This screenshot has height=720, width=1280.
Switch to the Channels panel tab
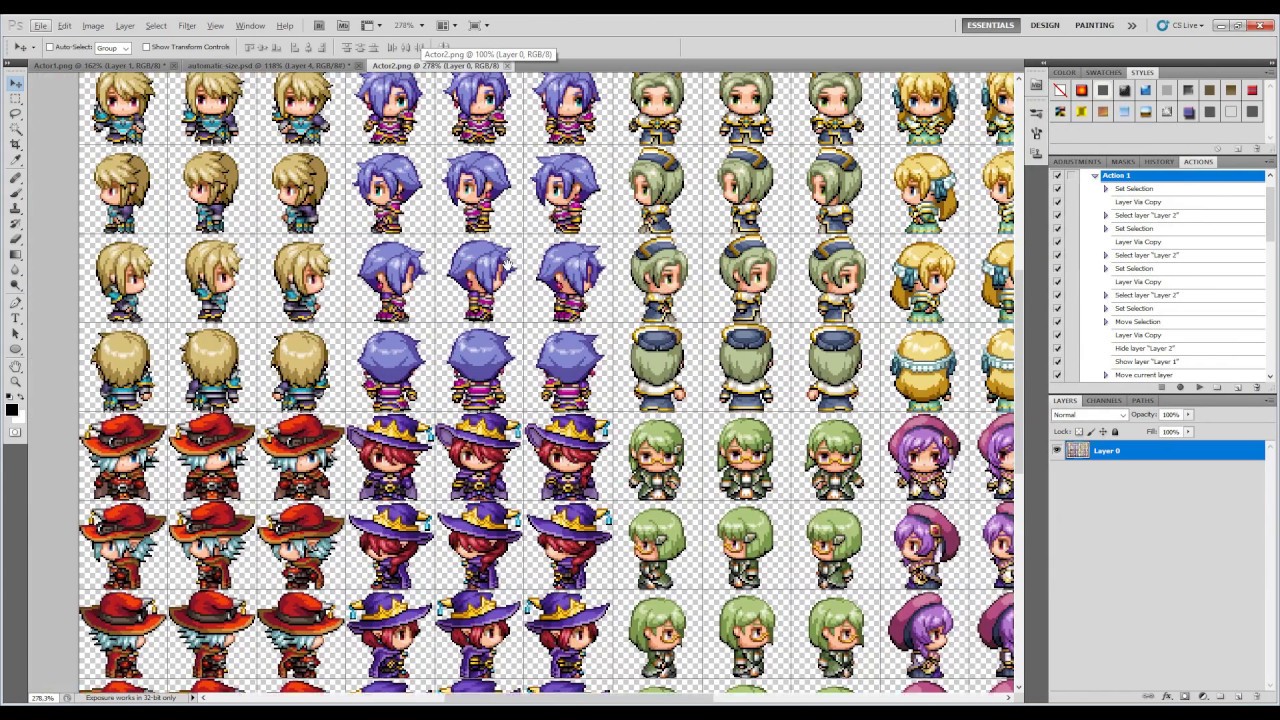click(x=1104, y=401)
